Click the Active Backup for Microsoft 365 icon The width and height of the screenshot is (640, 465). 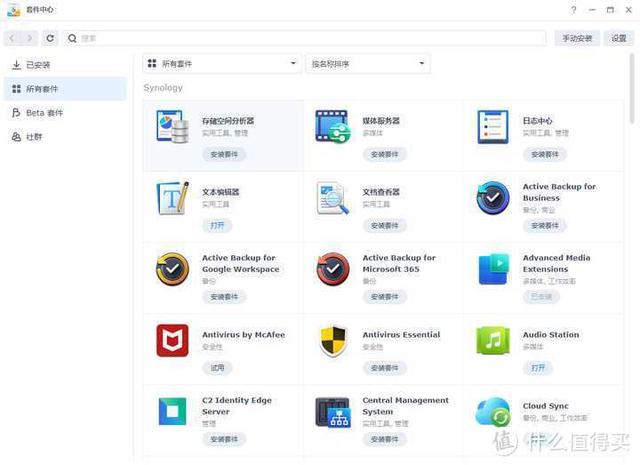333,269
